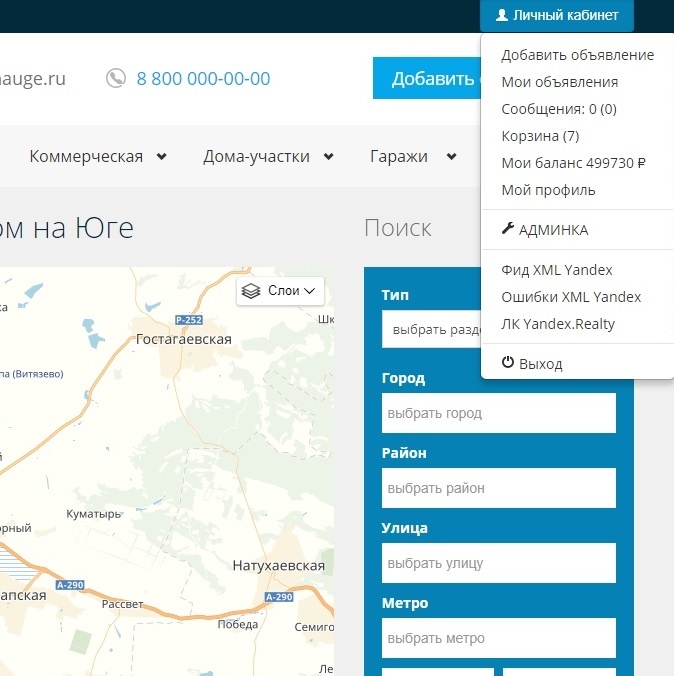Click the layers stack icon on map

(251, 291)
